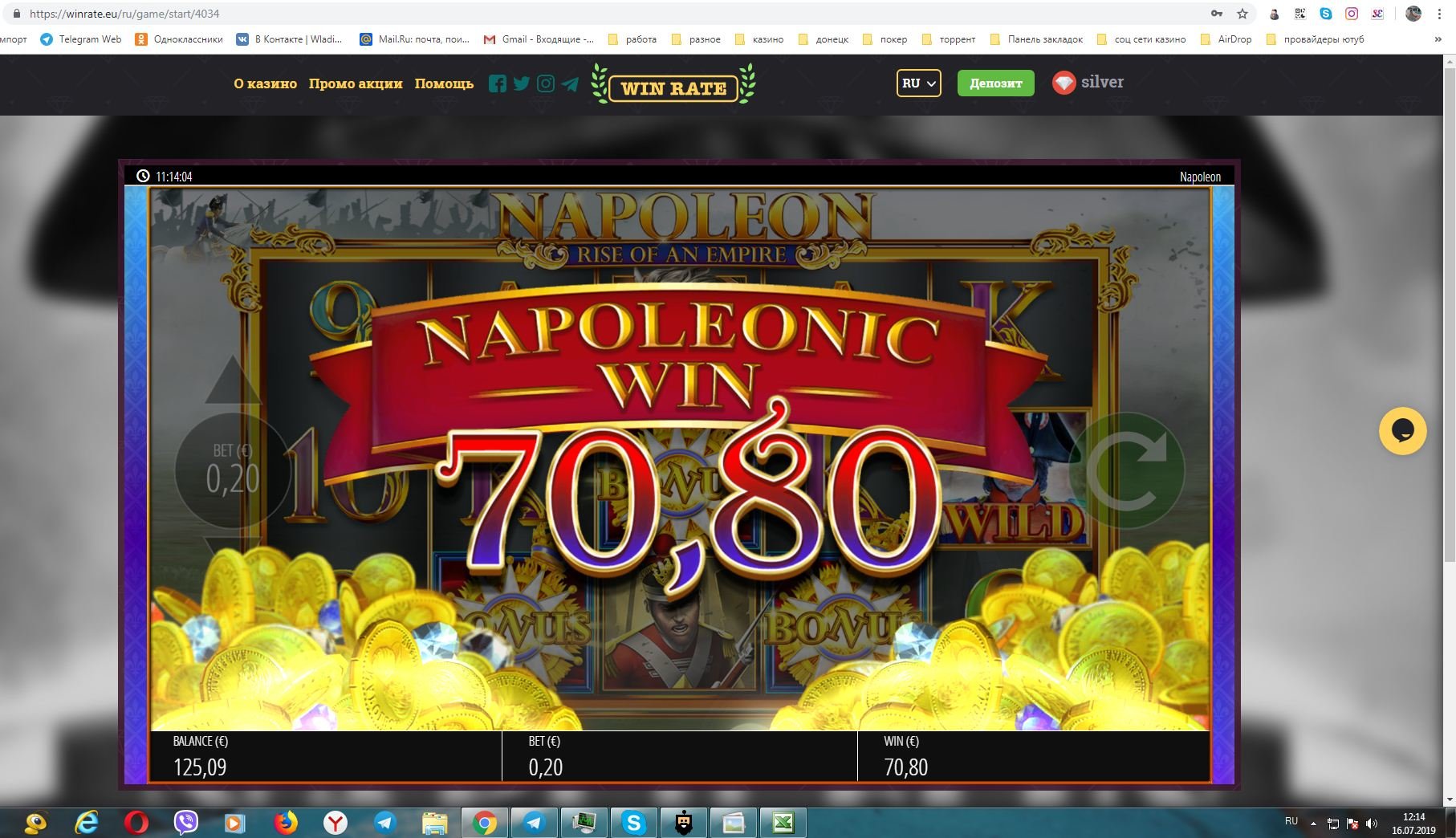Increase bet using the up arrow

click(x=232, y=380)
